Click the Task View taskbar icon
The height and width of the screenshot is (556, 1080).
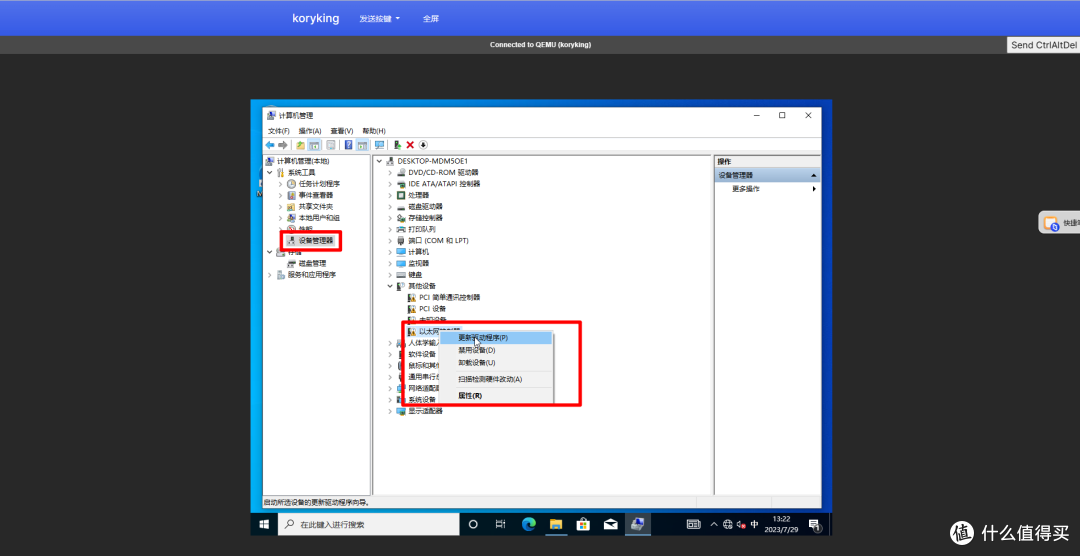click(x=501, y=524)
